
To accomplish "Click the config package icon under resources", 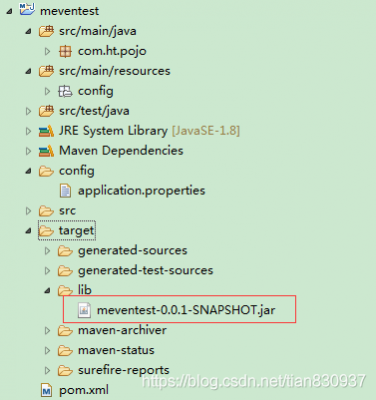I will 65,91.
